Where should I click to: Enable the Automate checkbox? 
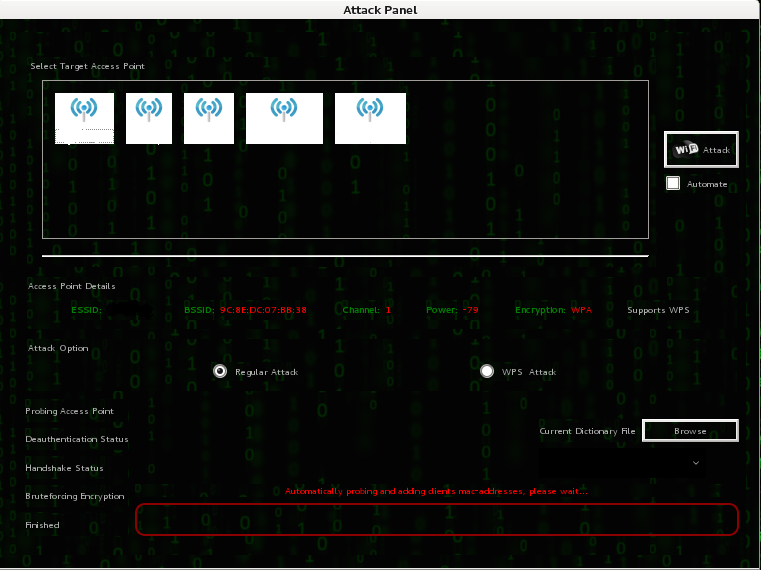point(673,184)
